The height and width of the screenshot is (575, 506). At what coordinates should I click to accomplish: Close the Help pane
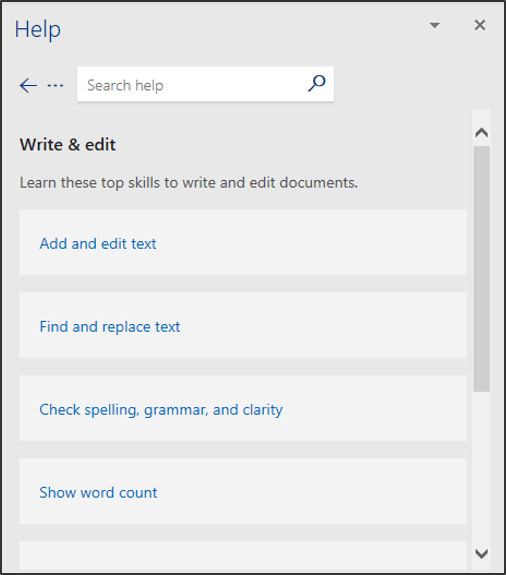pos(480,25)
